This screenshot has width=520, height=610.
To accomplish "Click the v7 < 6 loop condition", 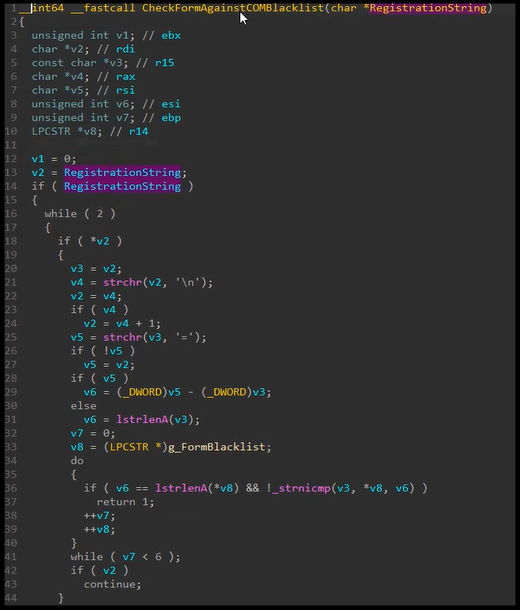I will pyautogui.click(x=142, y=557).
